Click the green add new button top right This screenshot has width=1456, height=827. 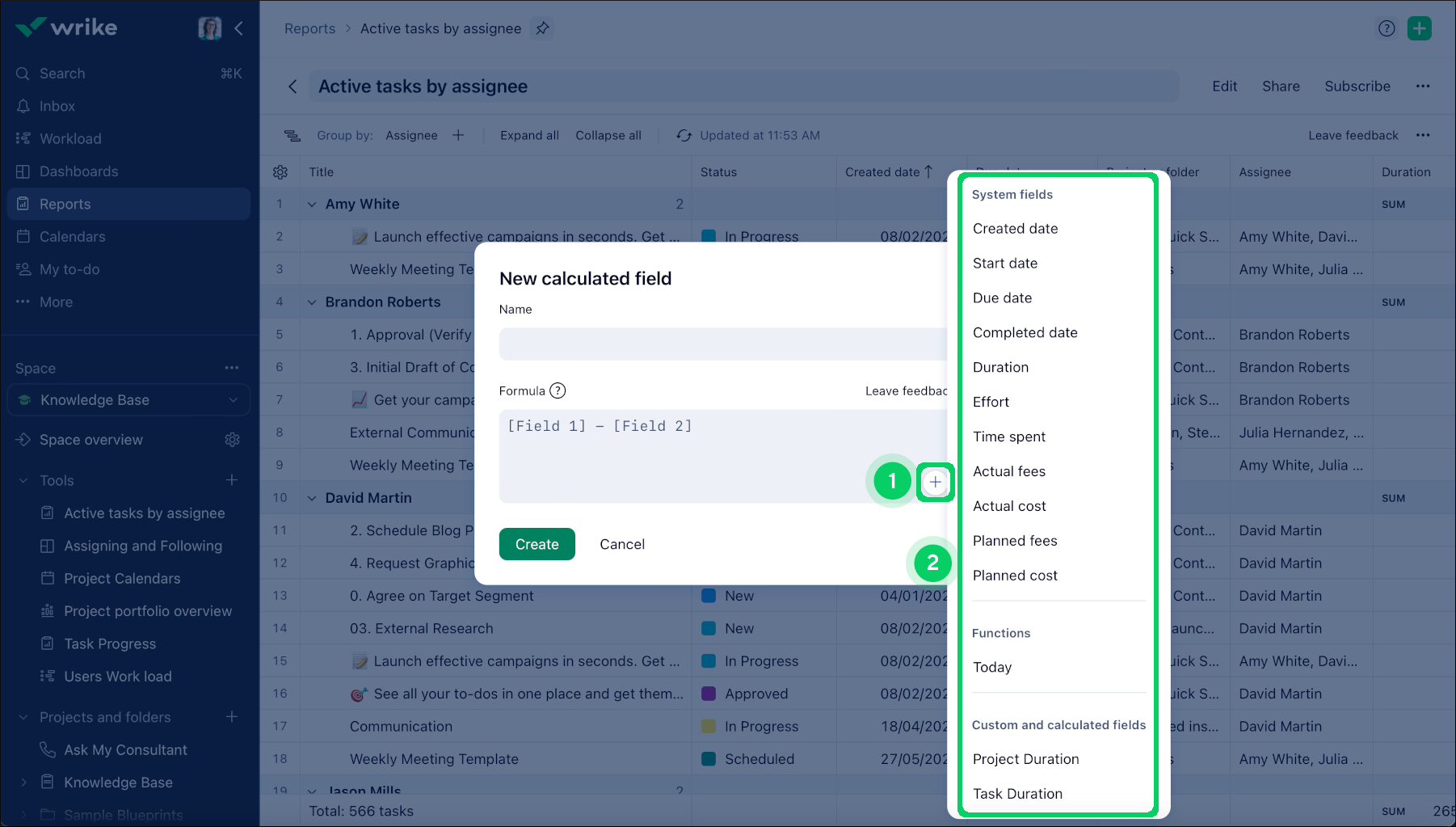coord(1419,28)
